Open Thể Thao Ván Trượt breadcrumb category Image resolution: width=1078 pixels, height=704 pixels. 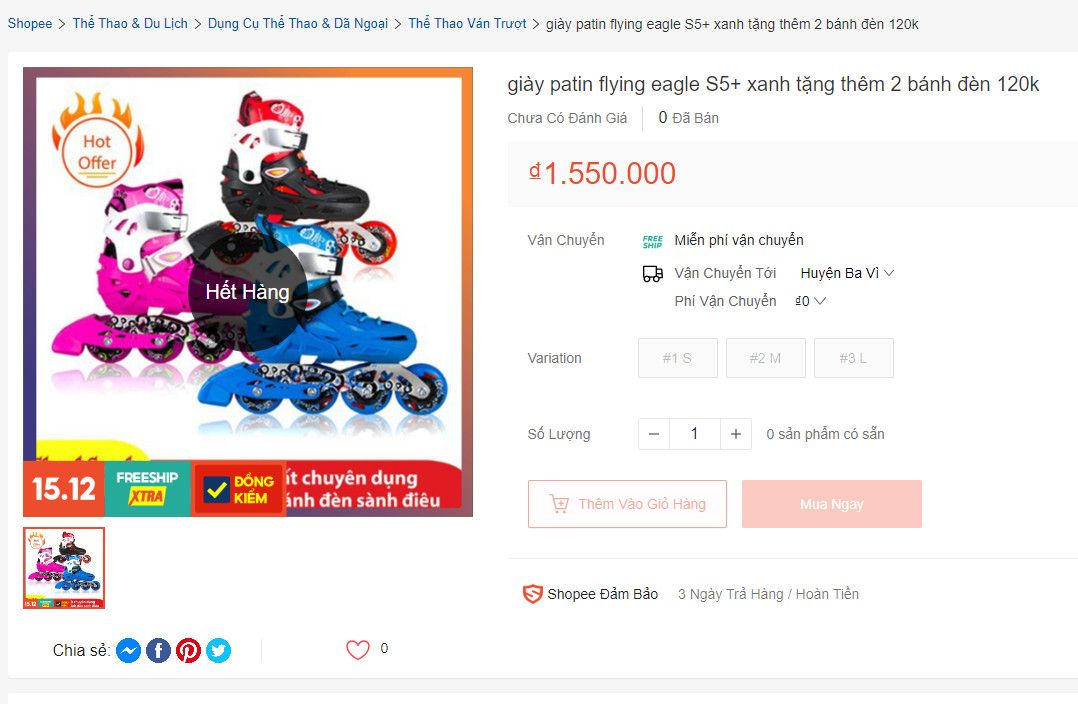467,23
